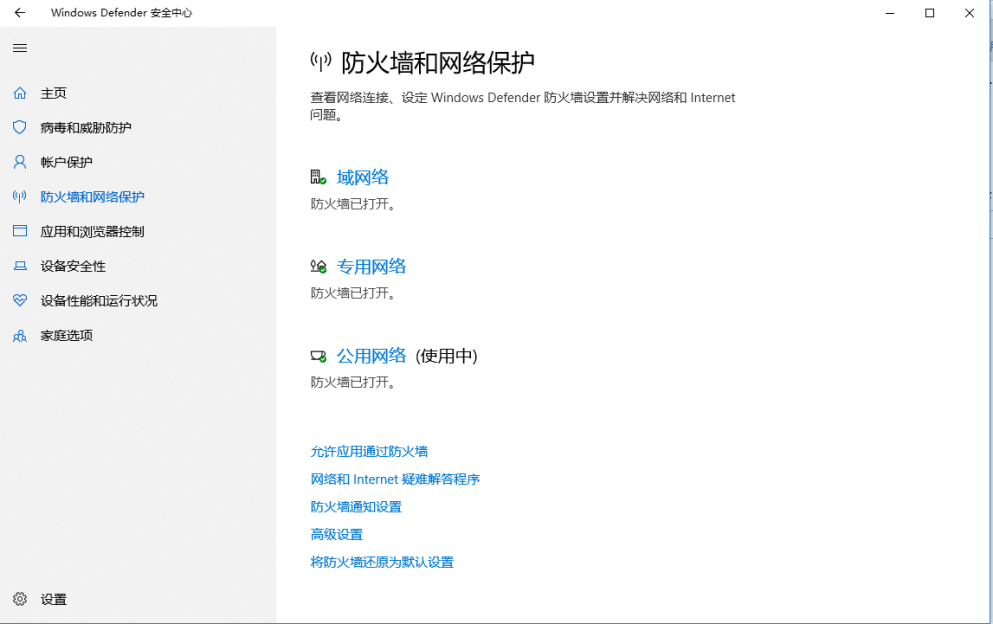Click the back arrow in title bar
Viewport: 993px width, 624px height.
(x=20, y=13)
